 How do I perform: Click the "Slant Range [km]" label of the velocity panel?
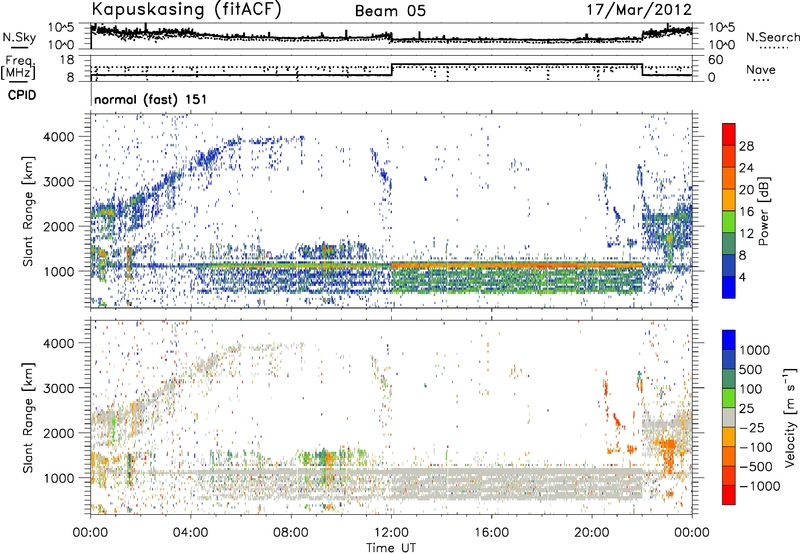28,418
